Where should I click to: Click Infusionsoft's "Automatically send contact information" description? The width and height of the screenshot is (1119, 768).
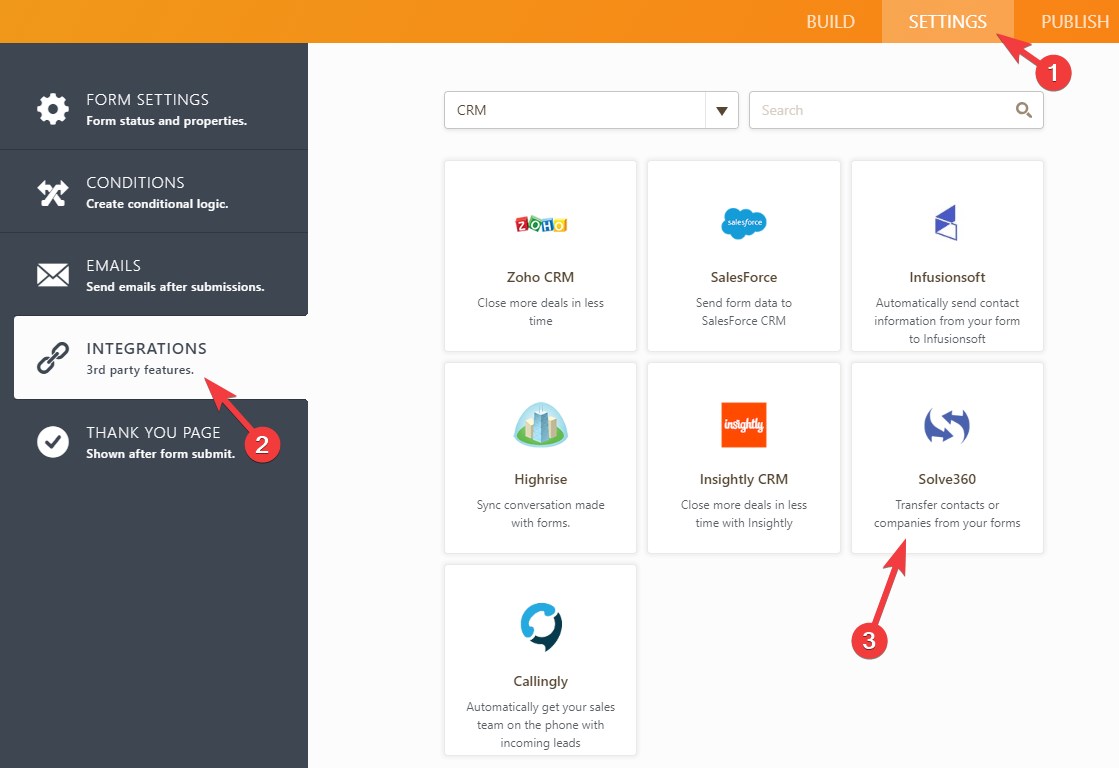point(947,320)
